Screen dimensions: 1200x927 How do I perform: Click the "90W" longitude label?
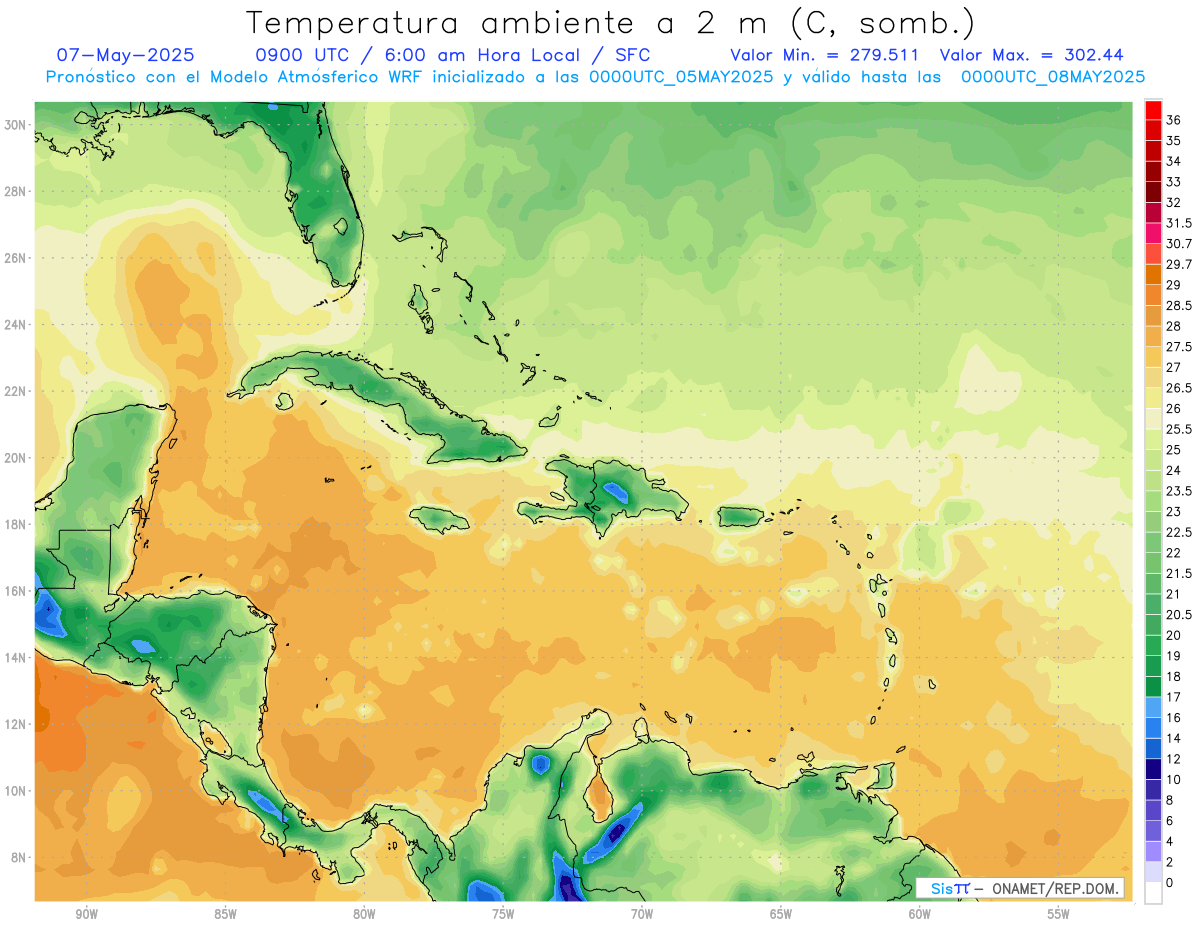click(87, 915)
